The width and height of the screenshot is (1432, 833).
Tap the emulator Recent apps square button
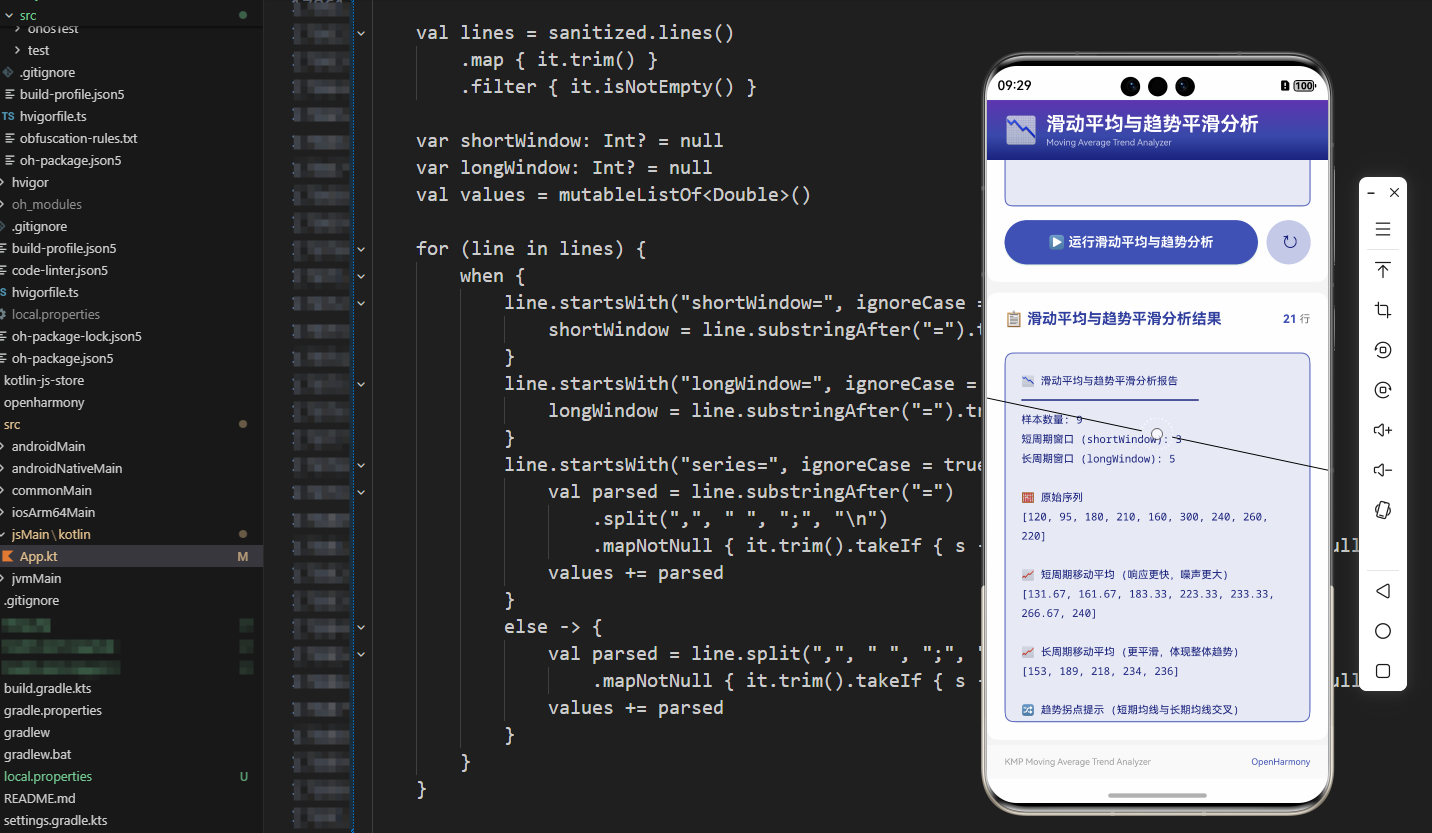(1383, 671)
